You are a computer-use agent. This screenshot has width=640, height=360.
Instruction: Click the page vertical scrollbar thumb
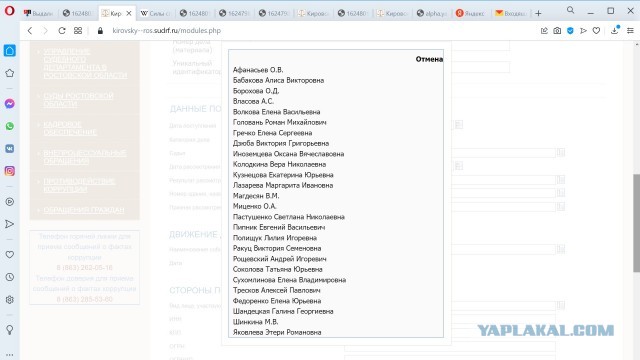[x=636, y=223]
